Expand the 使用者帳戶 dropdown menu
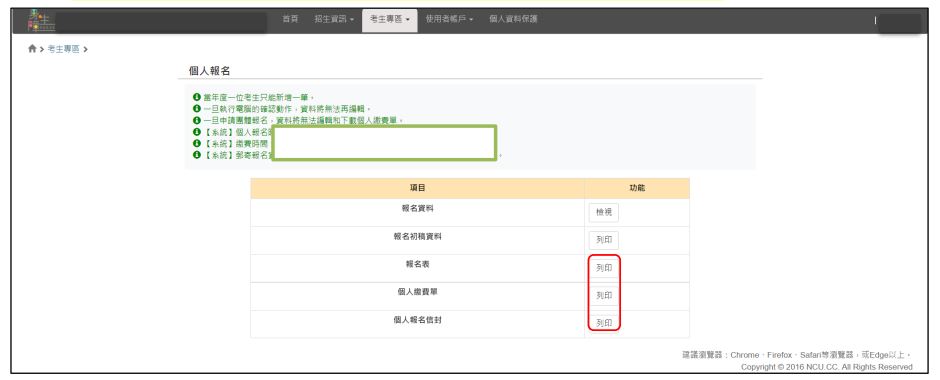The height and width of the screenshot is (380, 940). [449, 19]
